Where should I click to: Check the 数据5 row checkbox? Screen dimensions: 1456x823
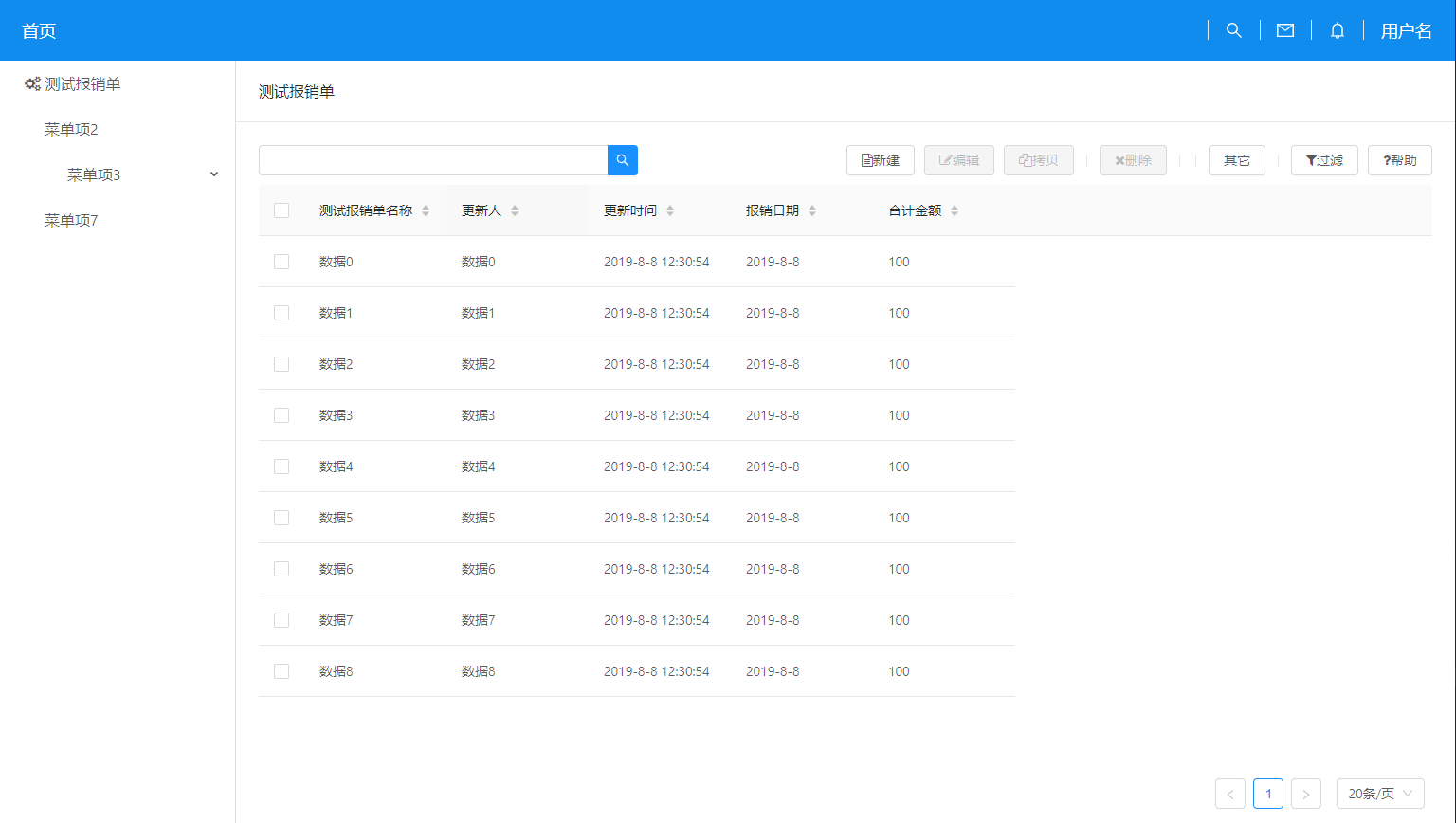coord(282,518)
